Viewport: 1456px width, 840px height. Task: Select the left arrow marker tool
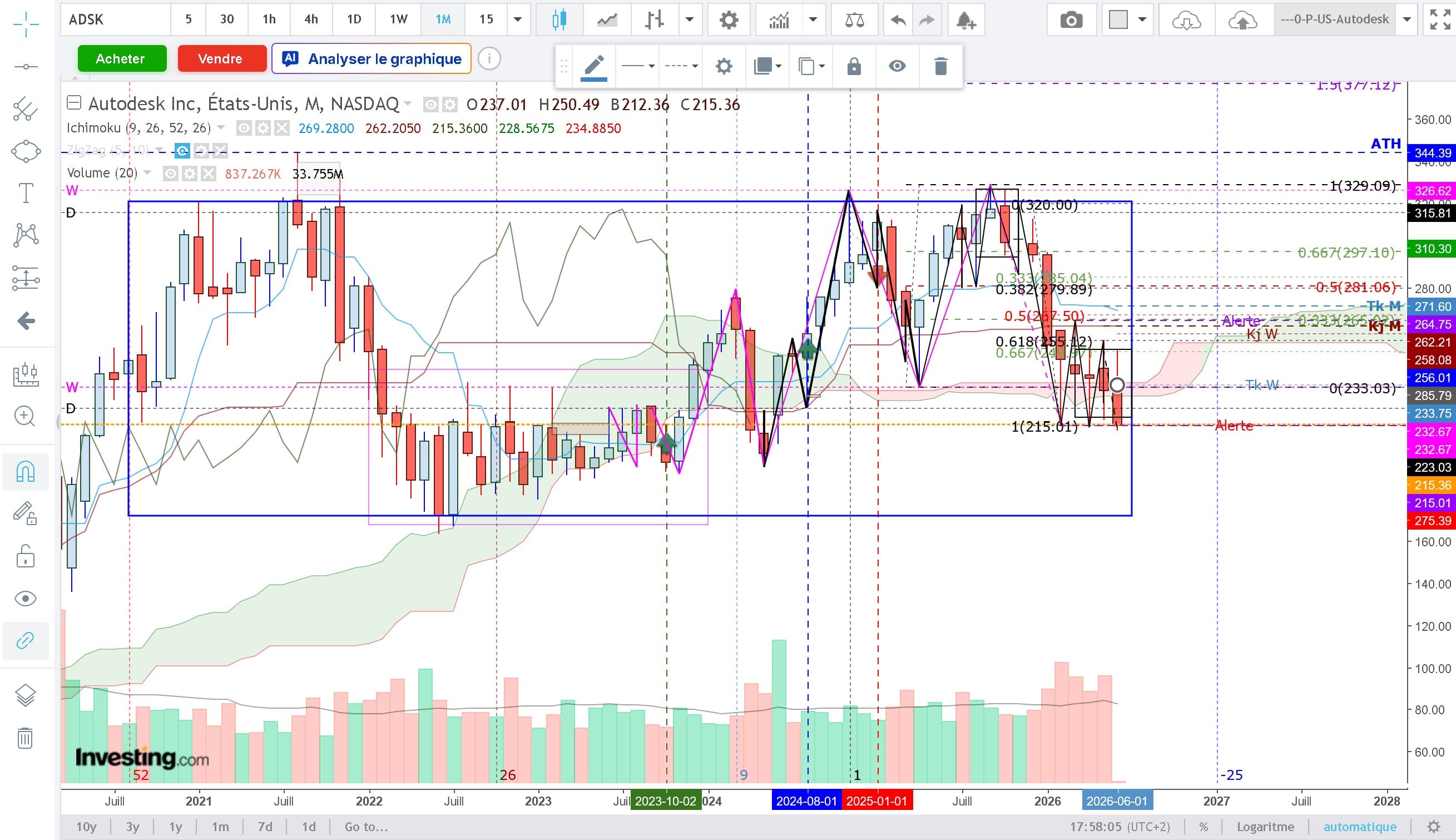26,321
